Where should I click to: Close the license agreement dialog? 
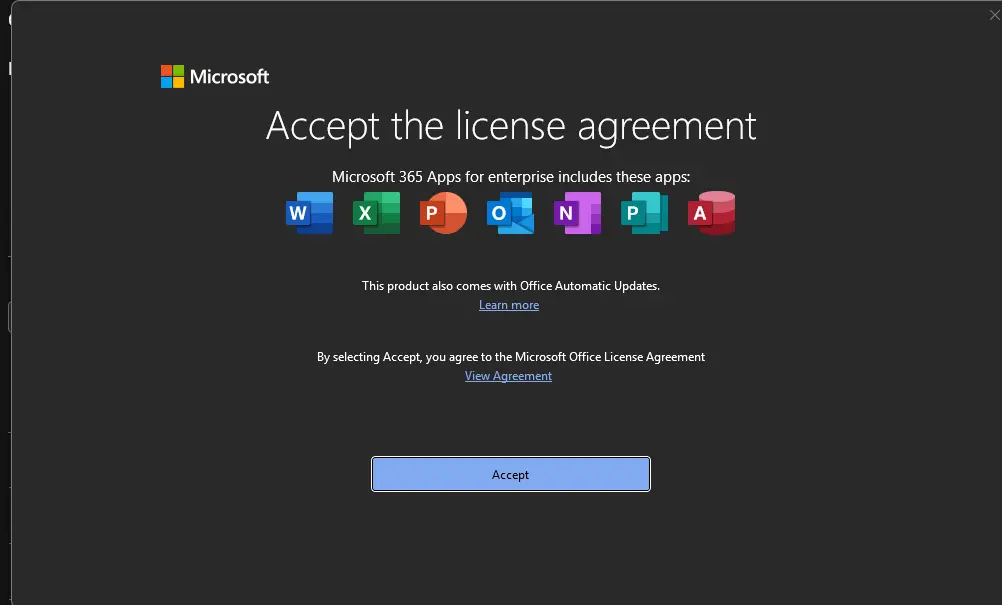point(994,15)
